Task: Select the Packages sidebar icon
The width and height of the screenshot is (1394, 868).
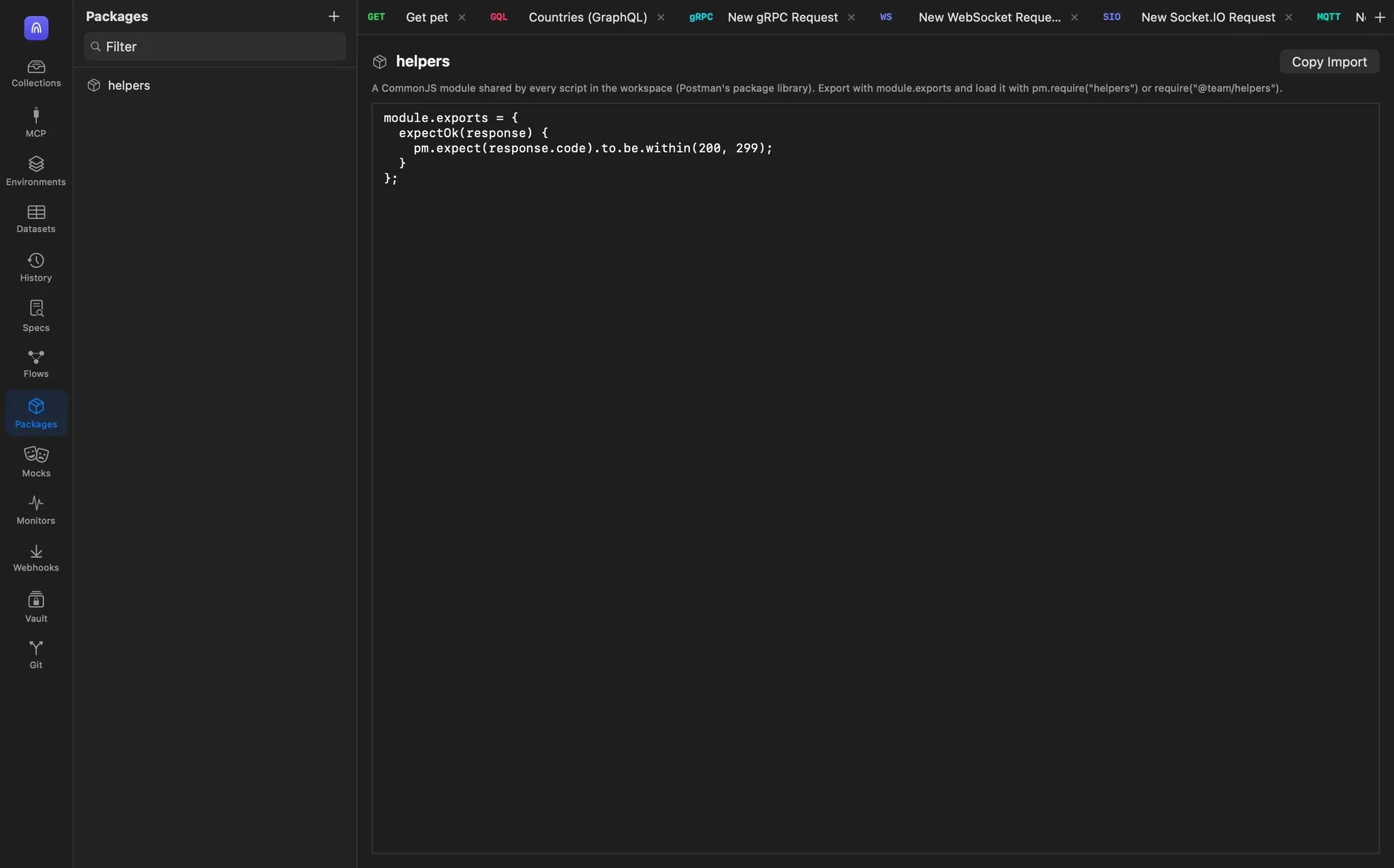Action: [36, 413]
